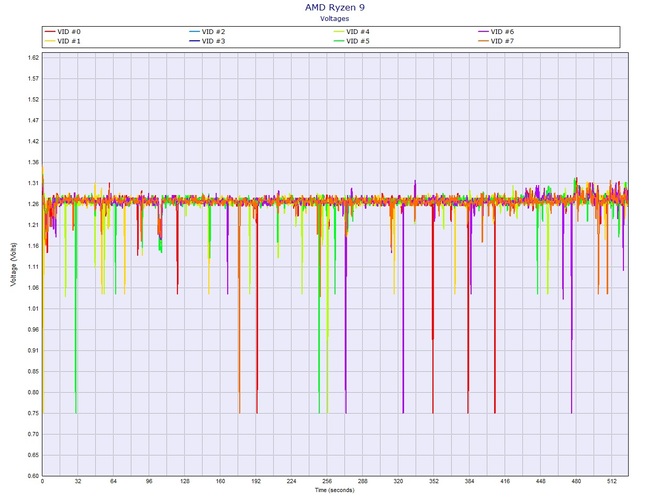Click the 256 tick on time axis
670x502 pixels.
tap(327, 481)
